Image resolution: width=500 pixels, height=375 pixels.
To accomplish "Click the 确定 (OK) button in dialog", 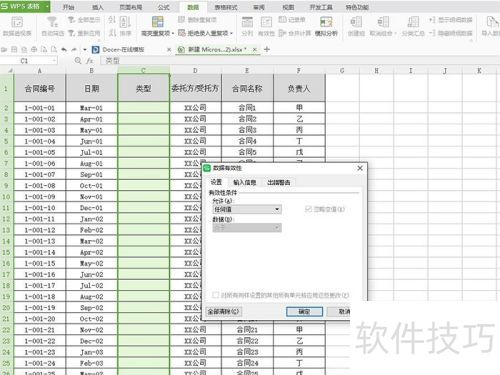I will coord(304,312).
